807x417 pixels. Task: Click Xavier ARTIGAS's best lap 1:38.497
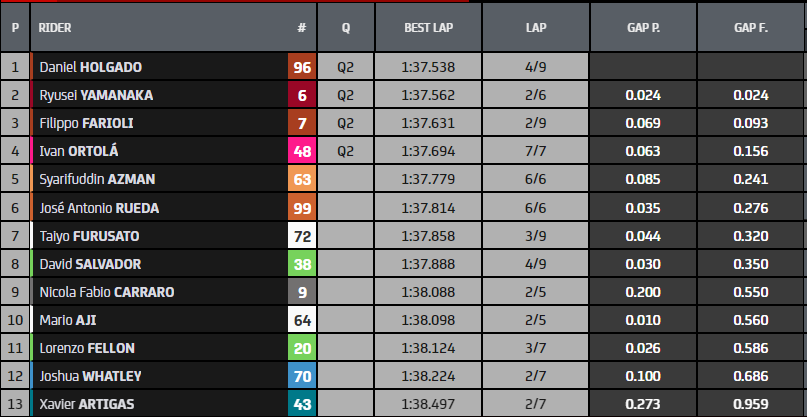coord(428,404)
